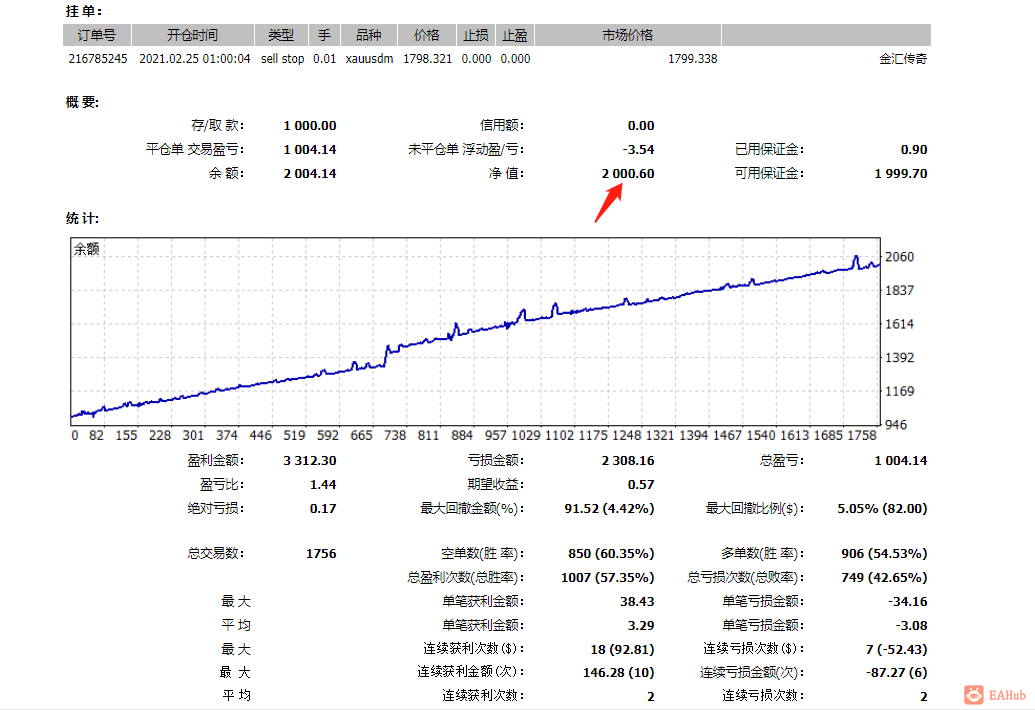Select the 止盈 column header
The height and width of the screenshot is (710, 1035).
pos(514,35)
